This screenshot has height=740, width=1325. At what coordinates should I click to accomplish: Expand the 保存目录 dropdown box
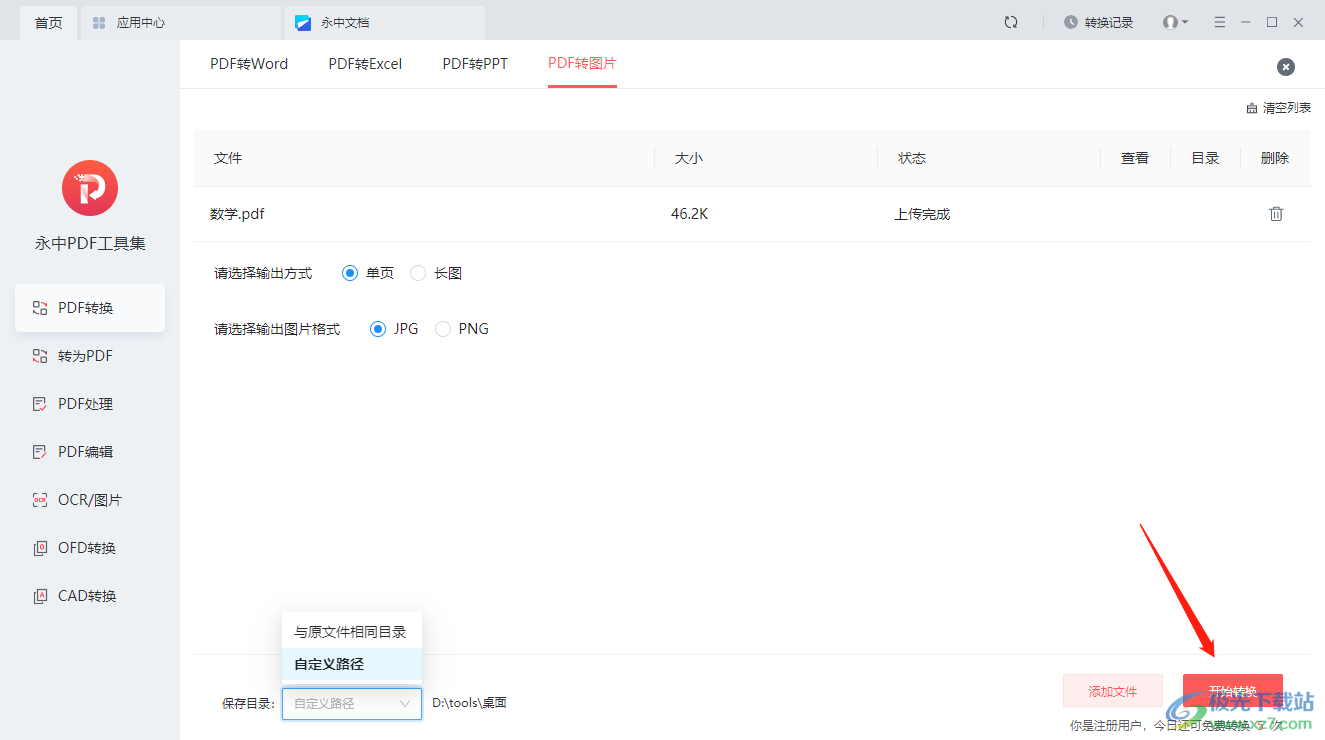[352, 703]
